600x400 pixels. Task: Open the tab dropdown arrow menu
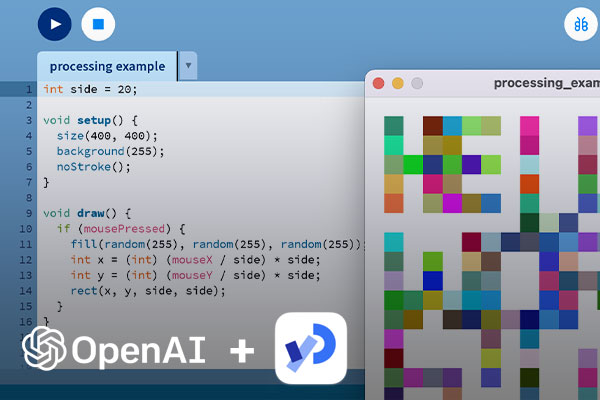(188, 65)
